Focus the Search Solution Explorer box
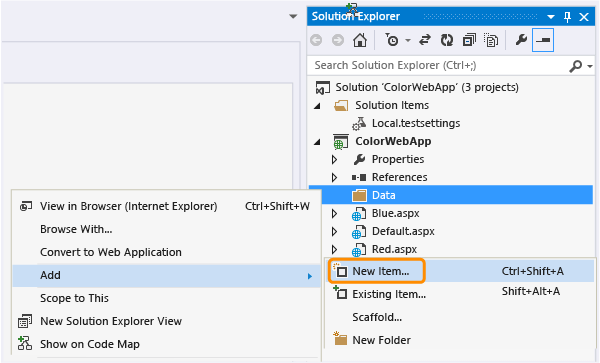600x363 pixels. [438, 65]
